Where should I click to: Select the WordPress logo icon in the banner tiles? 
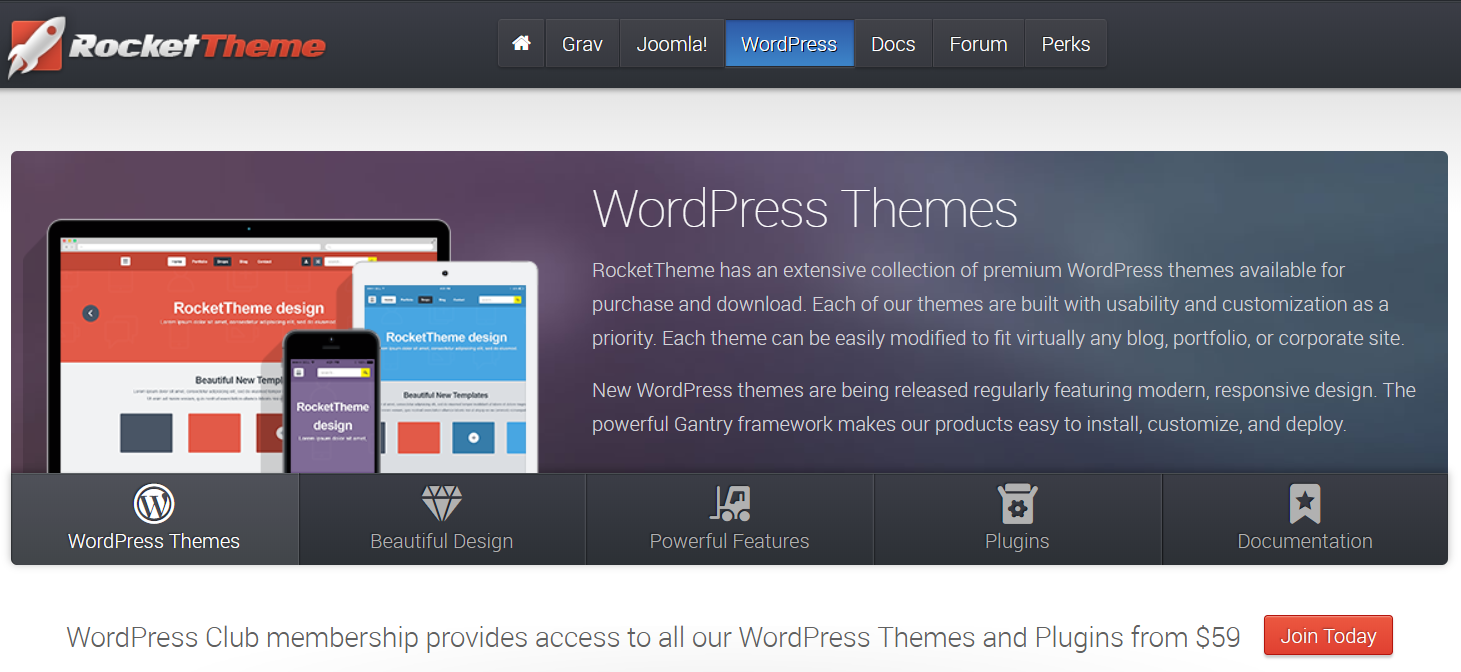point(153,505)
